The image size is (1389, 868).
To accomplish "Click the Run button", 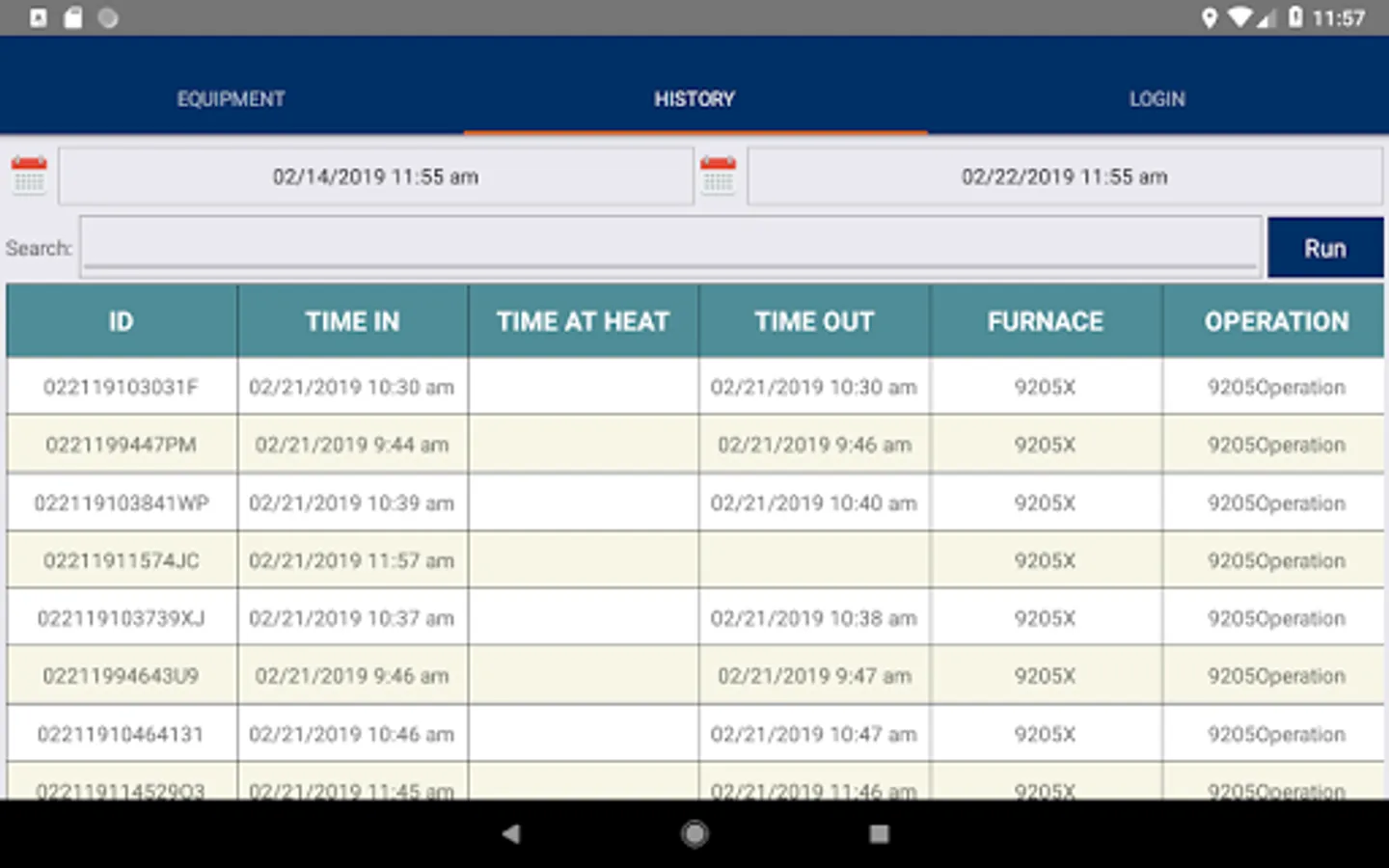I will 1325,248.
